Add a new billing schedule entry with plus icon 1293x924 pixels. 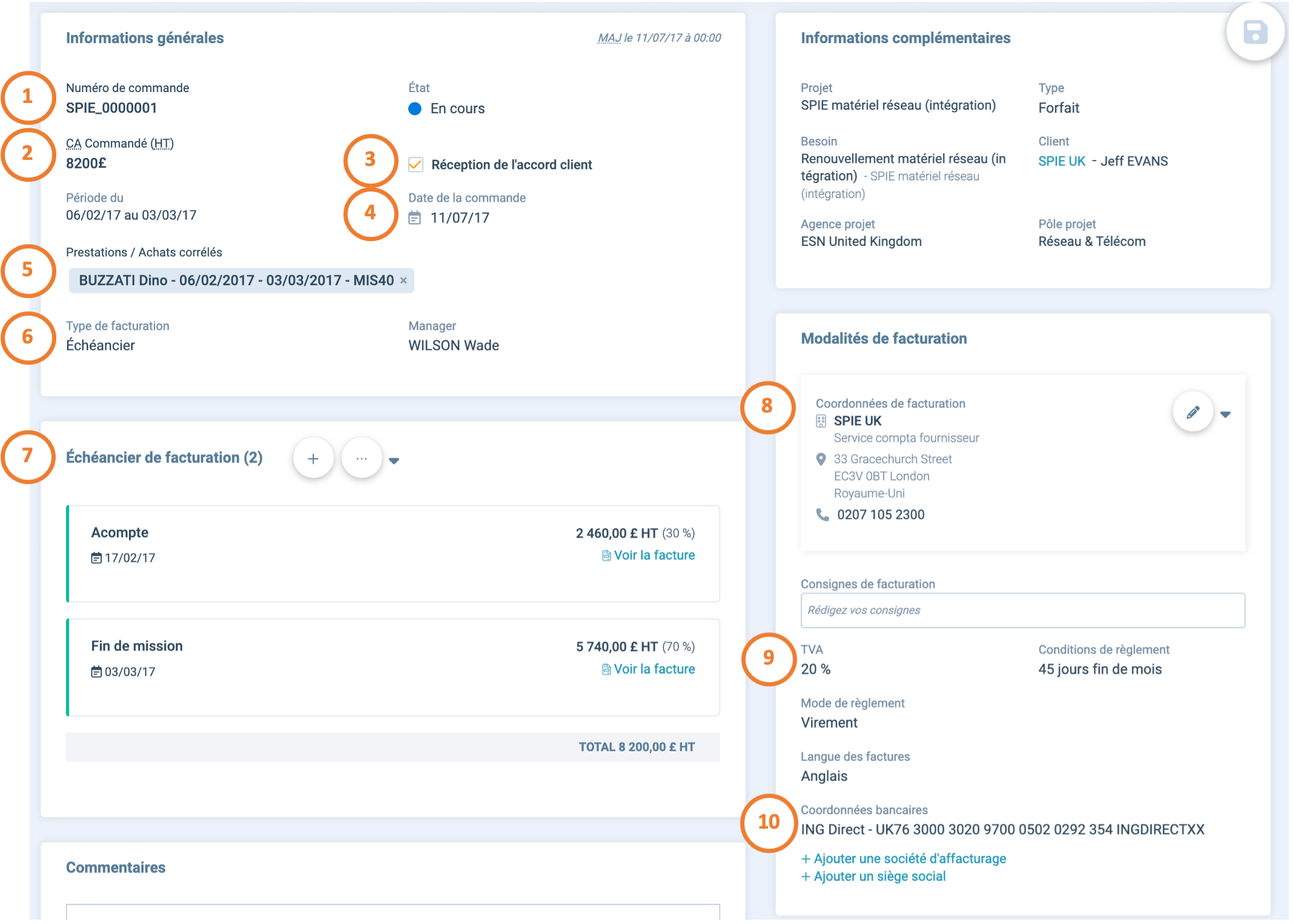point(313,459)
